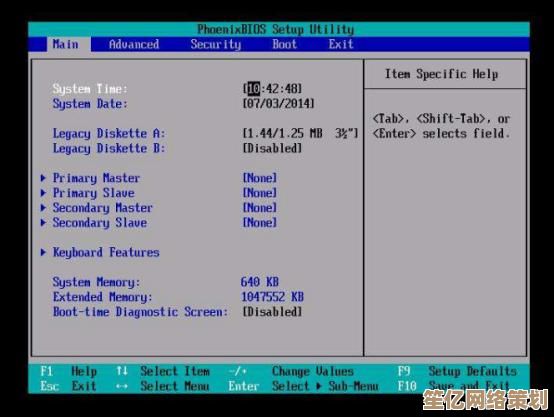554x418 pixels.
Task: Click the highlighted hour field 10
Action: pyautogui.click(x=253, y=88)
